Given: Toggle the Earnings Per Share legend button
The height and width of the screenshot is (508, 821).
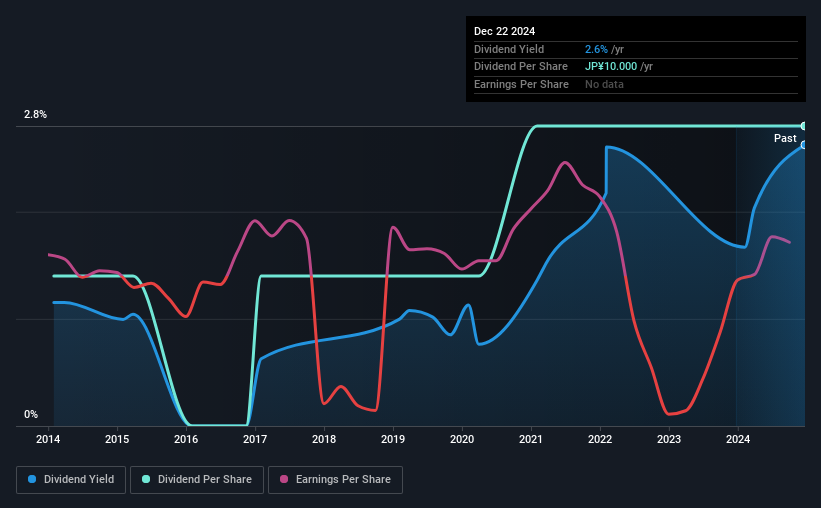Looking at the screenshot, I should (x=335, y=480).
